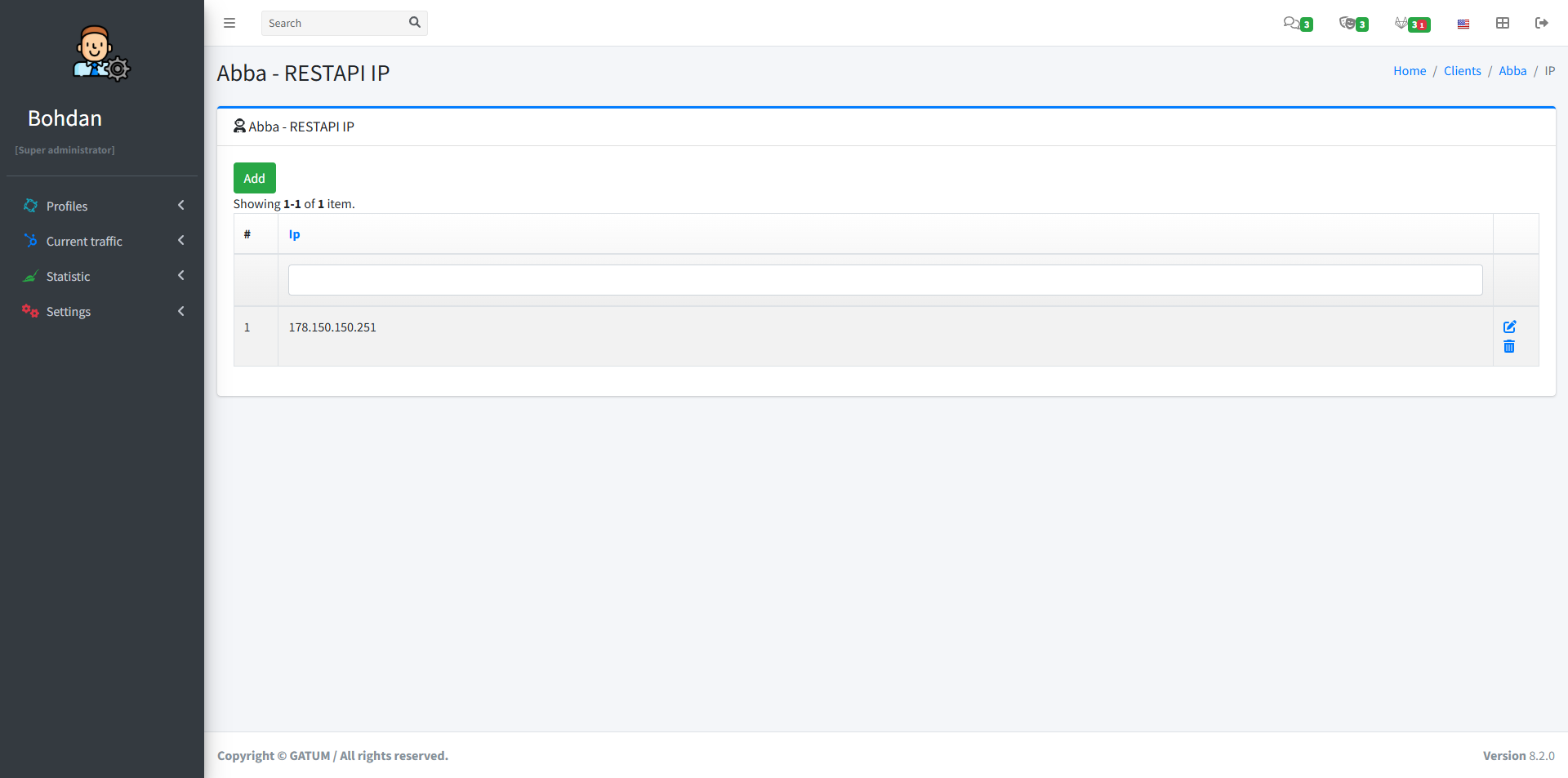
Task: Click the search magnifier icon
Action: [414, 23]
